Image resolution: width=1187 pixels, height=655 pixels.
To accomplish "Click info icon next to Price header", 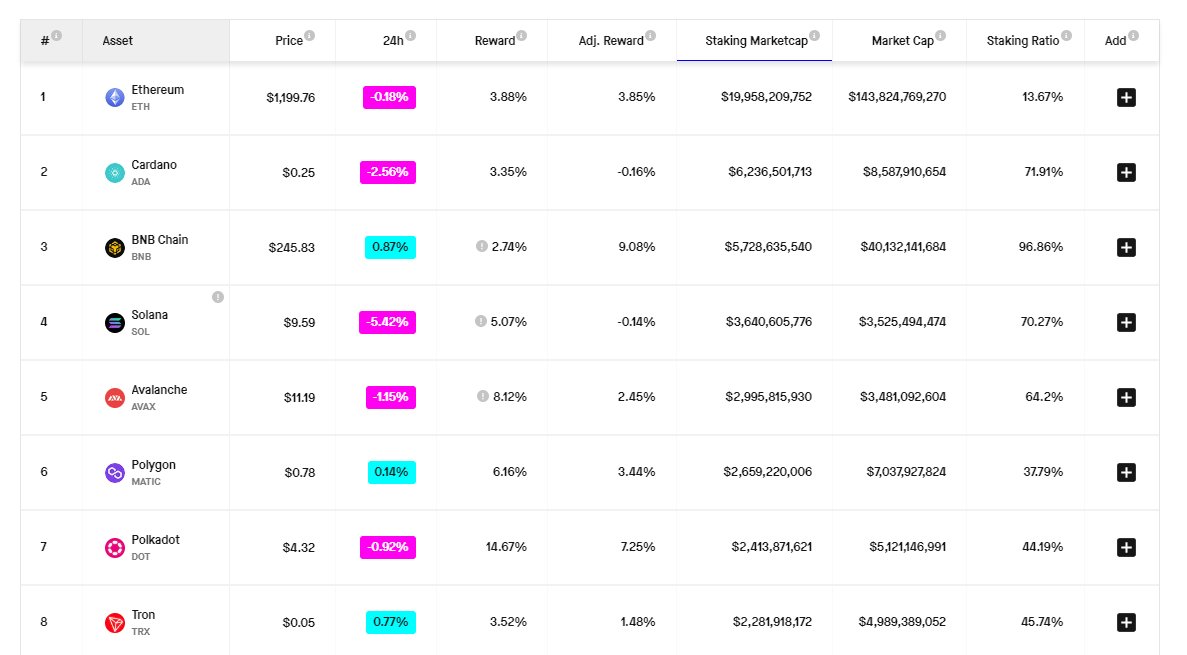I will tap(310, 36).
